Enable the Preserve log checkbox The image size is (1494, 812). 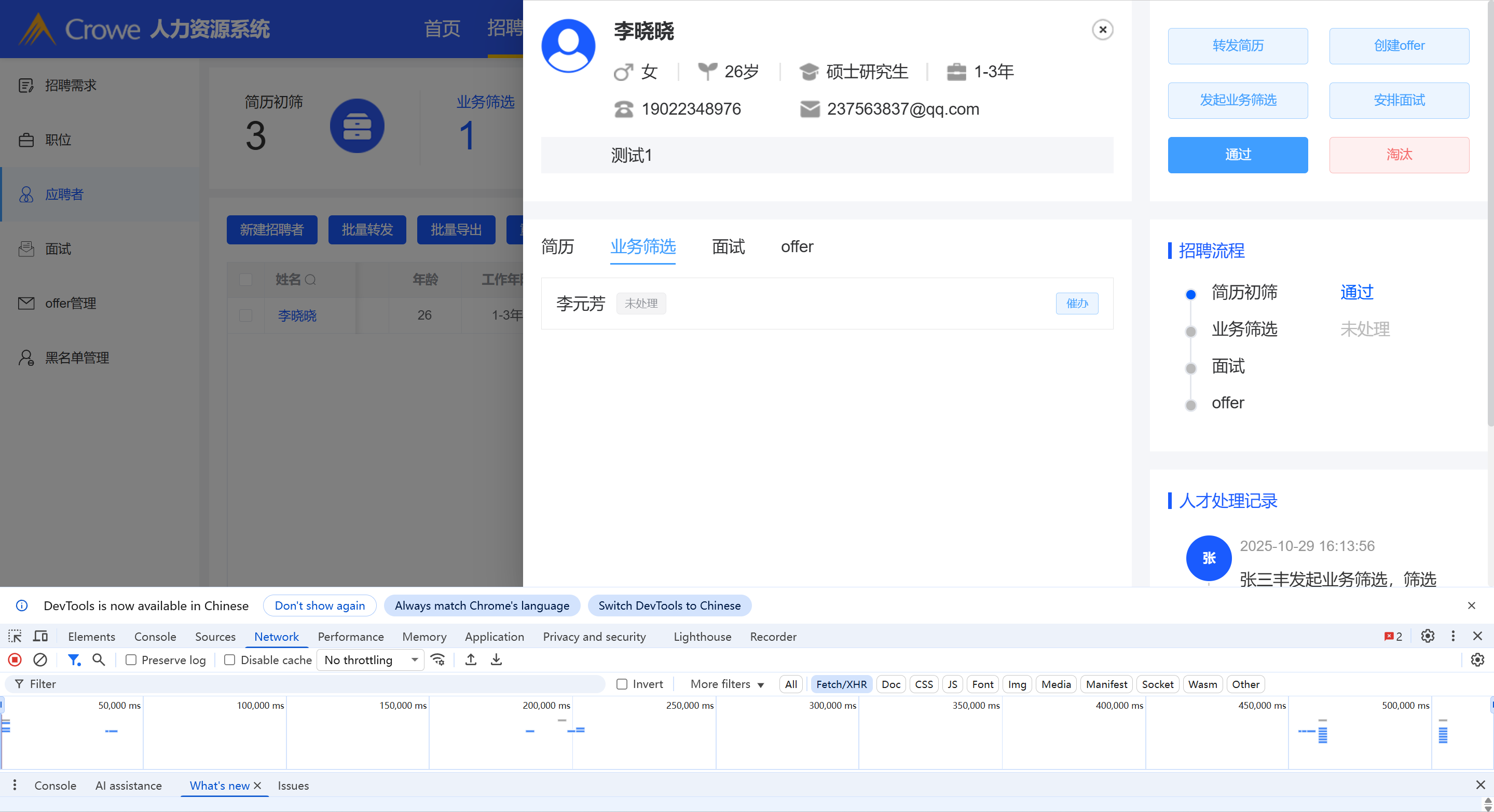click(x=131, y=660)
